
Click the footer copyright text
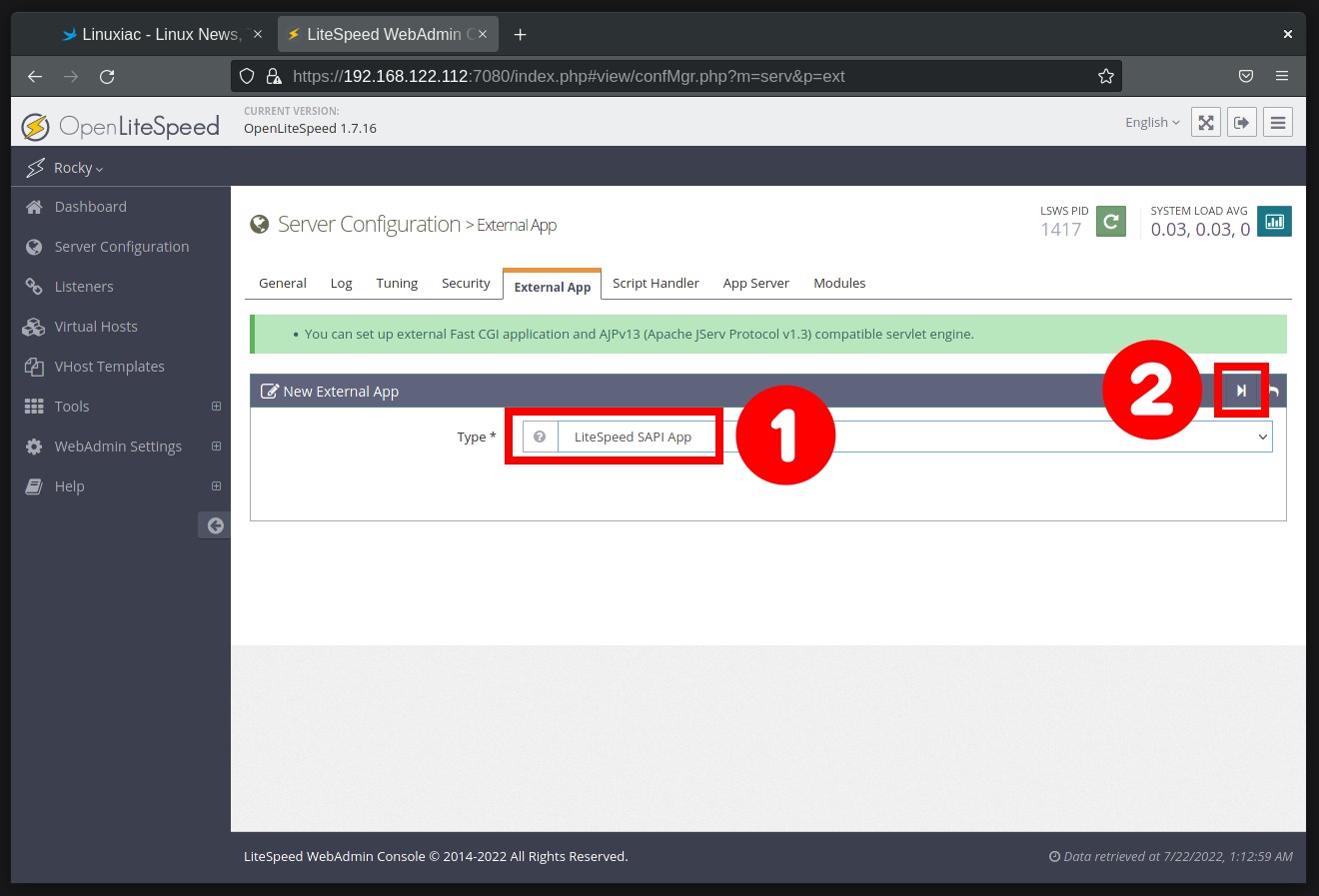pos(436,856)
